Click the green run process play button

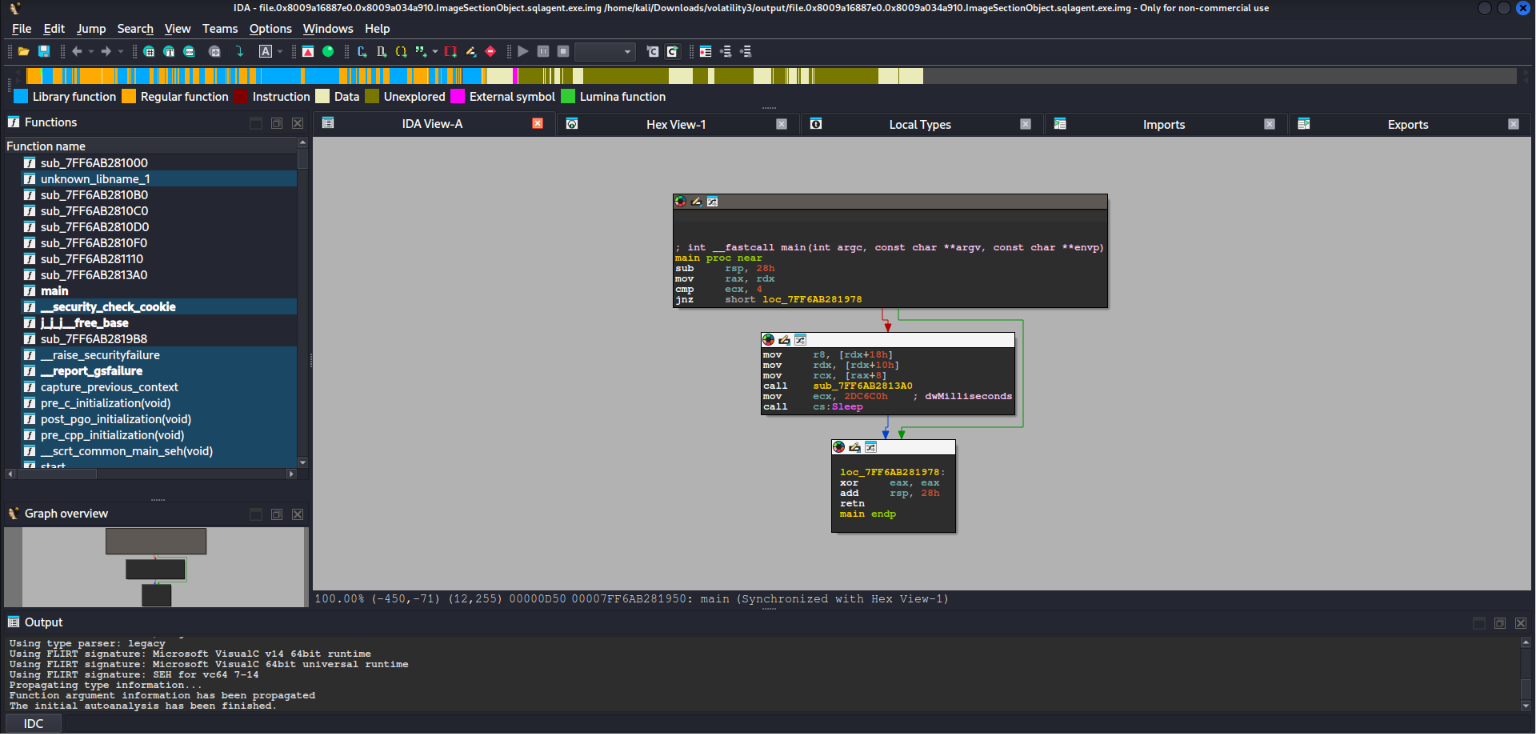pos(523,51)
